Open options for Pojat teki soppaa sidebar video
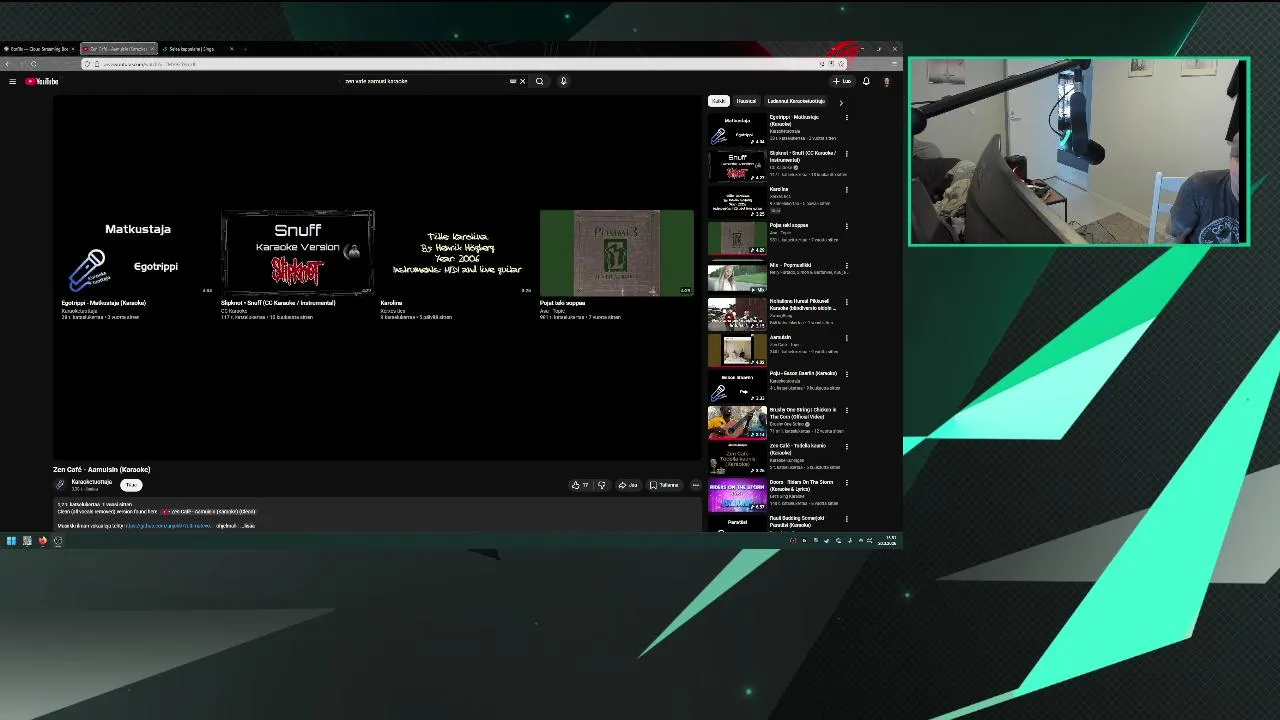The image size is (1280, 720). (846, 226)
